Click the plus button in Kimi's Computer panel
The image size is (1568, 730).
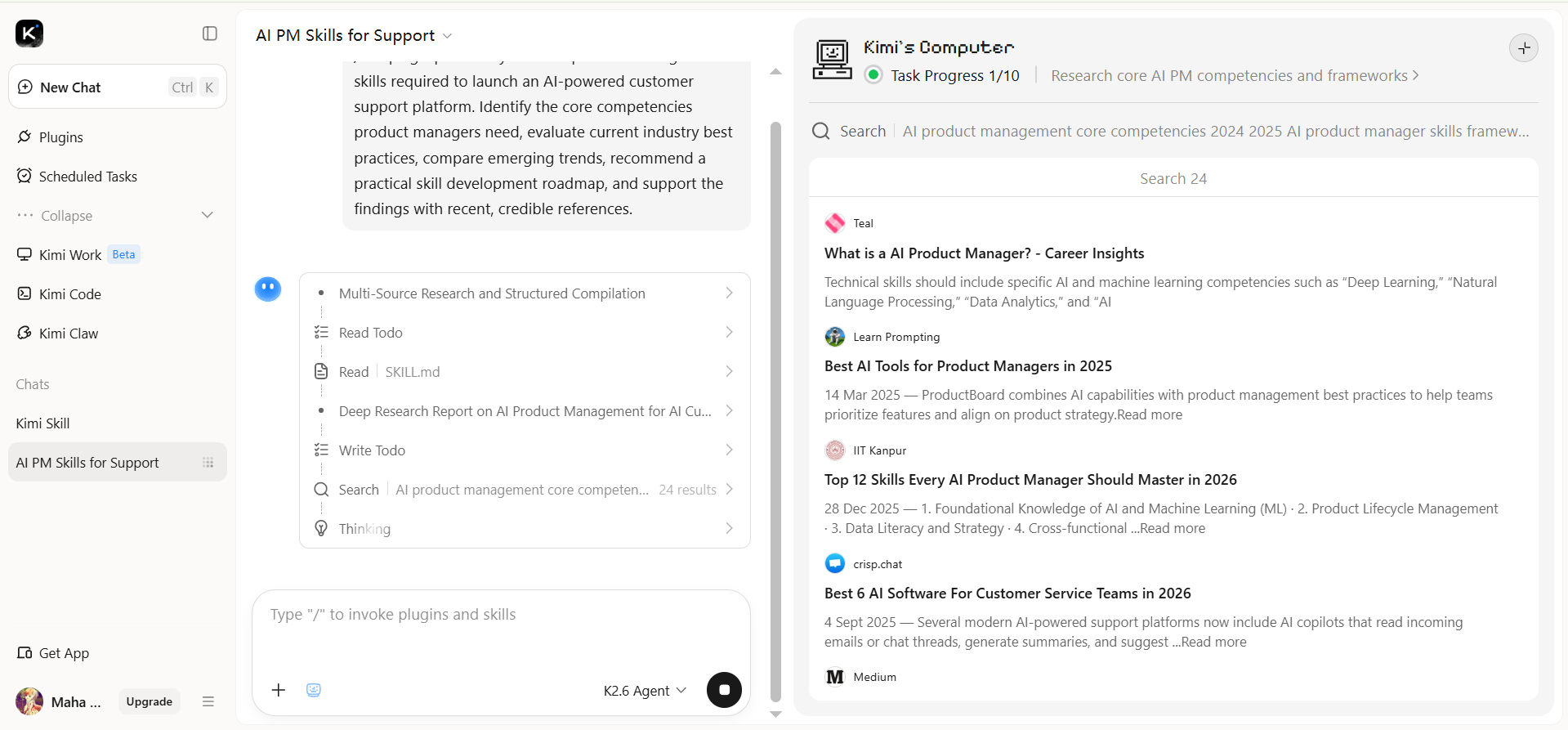(1524, 48)
